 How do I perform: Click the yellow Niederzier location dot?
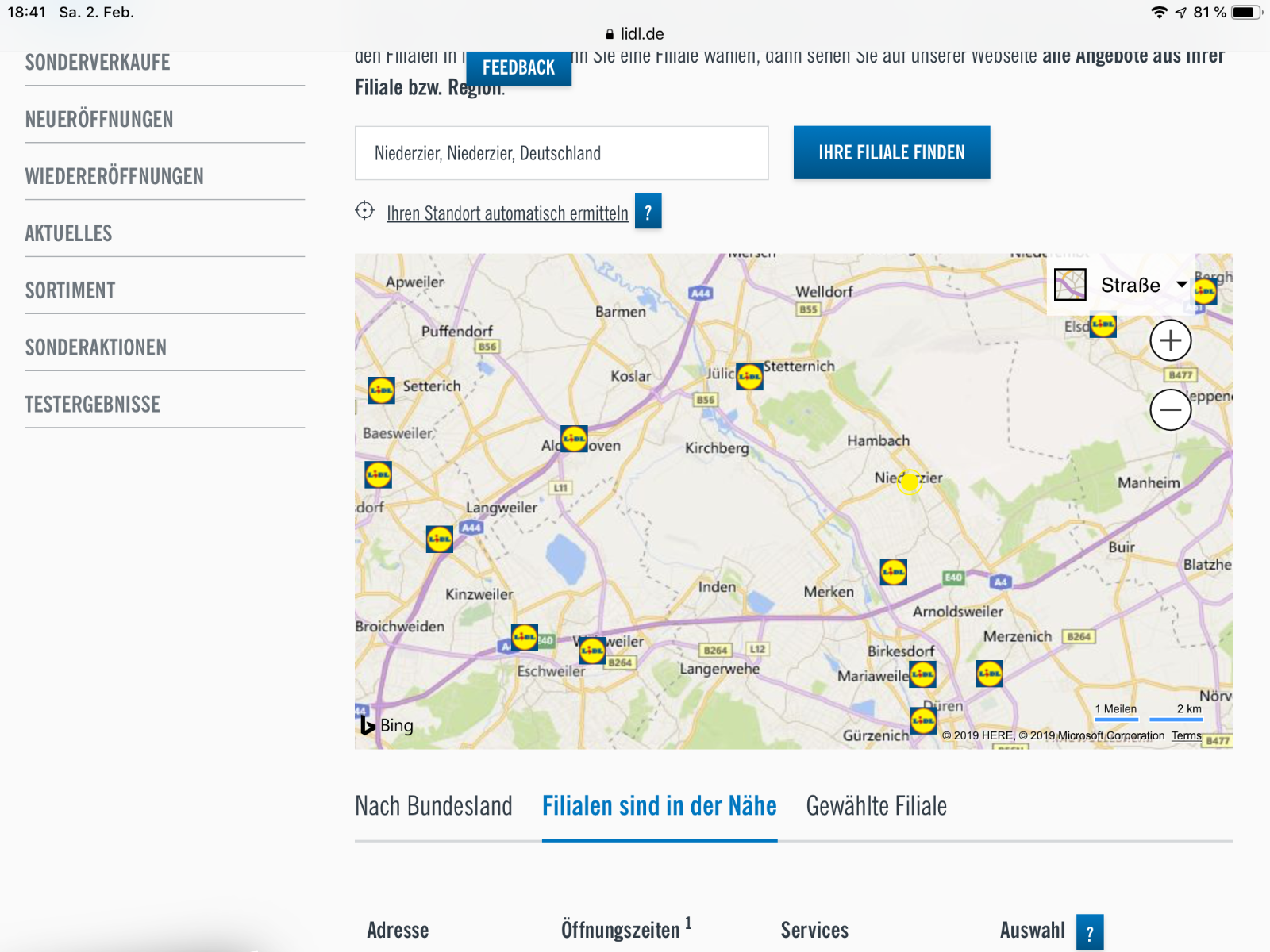tap(909, 481)
